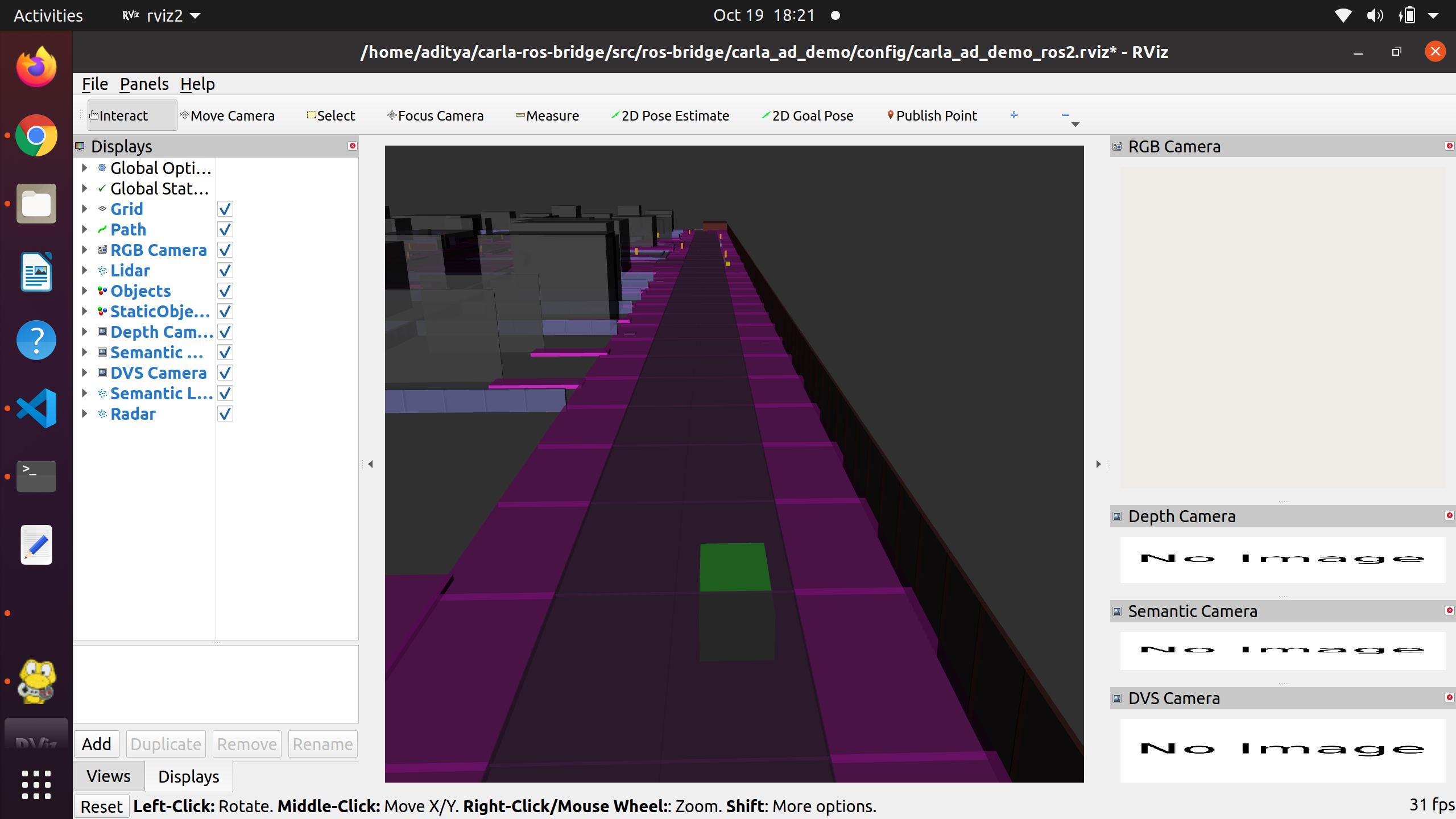Uncheck the DVS Camera display checkbox
The height and width of the screenshot is (819, 1456).
click(x=225, y=373)
